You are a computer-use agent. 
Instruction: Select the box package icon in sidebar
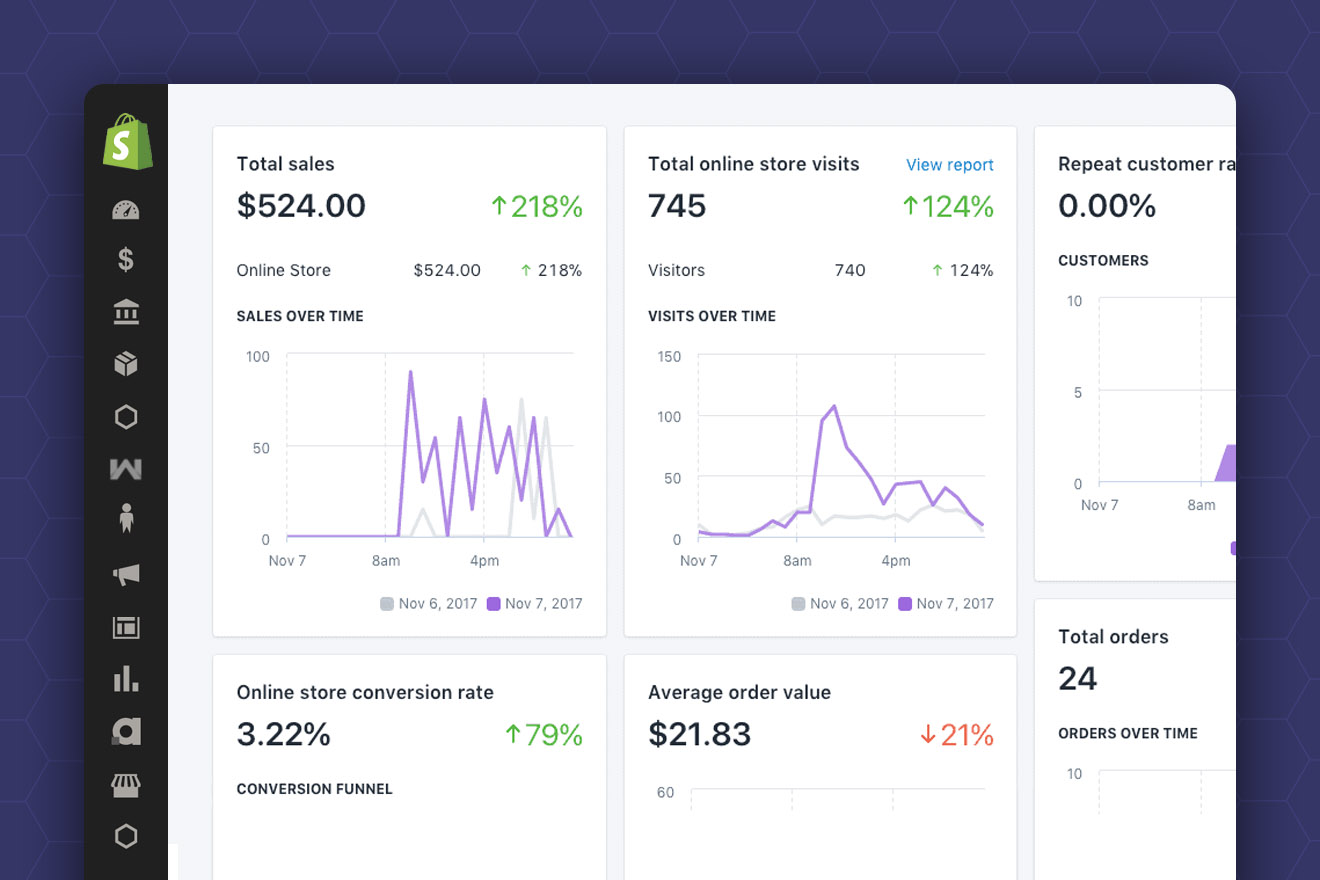(x=126, y=364)
